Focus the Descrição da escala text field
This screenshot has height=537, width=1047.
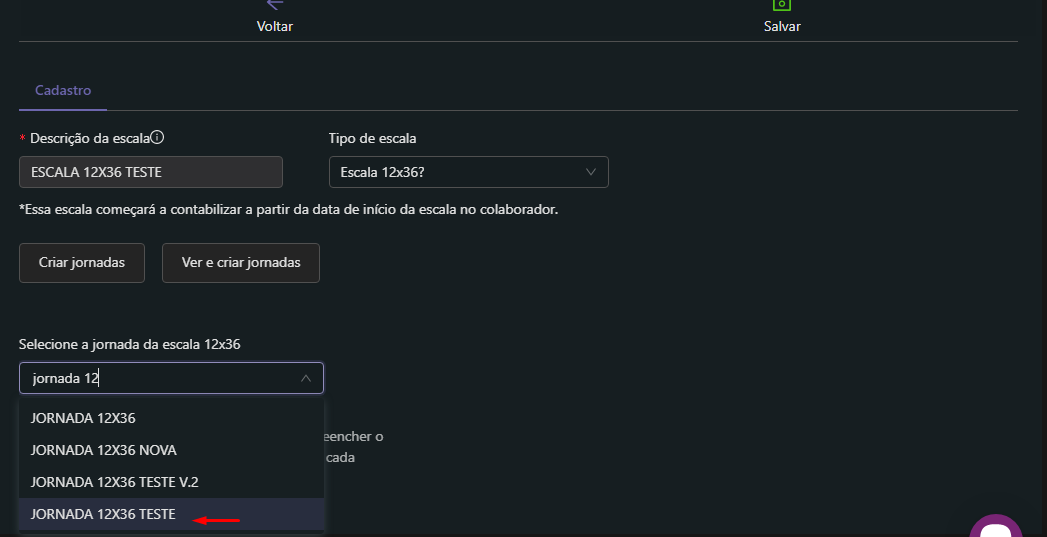150,172
